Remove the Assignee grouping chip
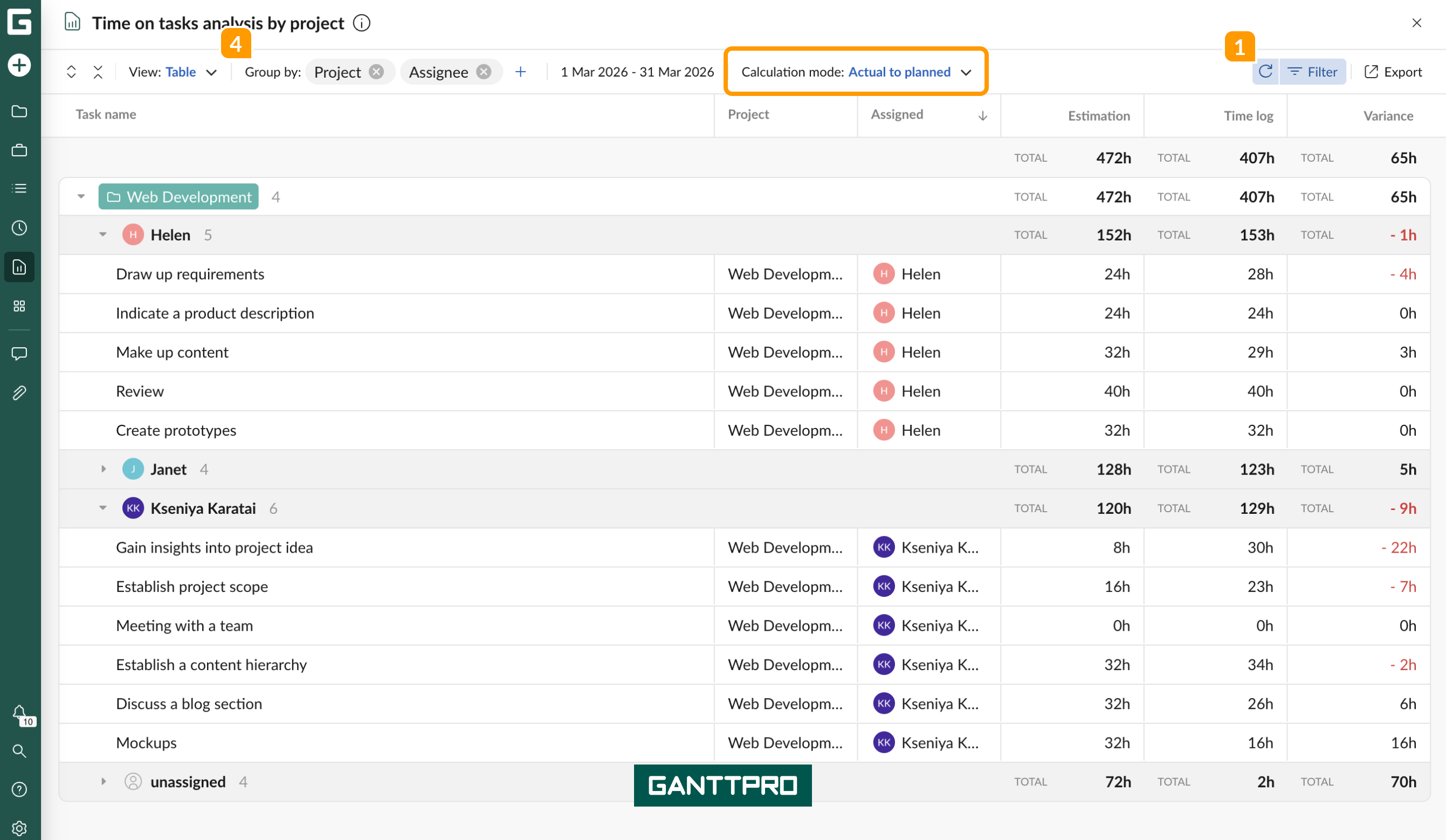Image resolution: width=1446 pixels, height=840 pixels. [x=484, y=72]
